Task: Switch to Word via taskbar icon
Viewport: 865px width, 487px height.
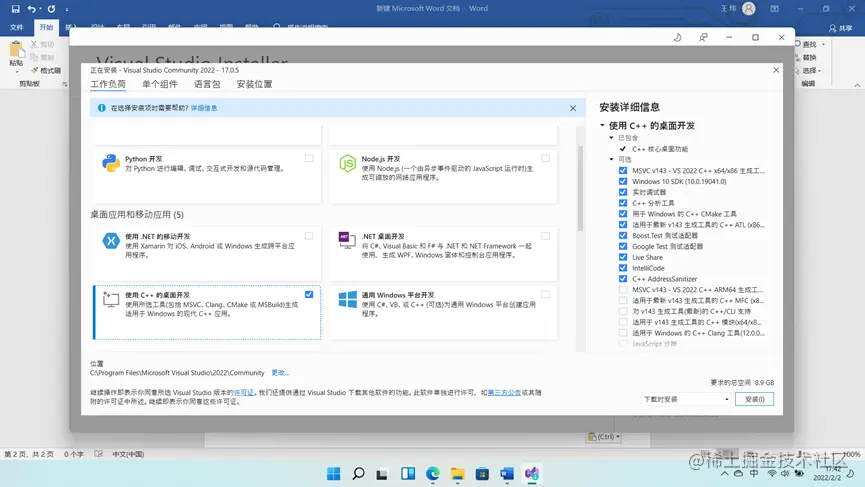Action: point(507,474)
